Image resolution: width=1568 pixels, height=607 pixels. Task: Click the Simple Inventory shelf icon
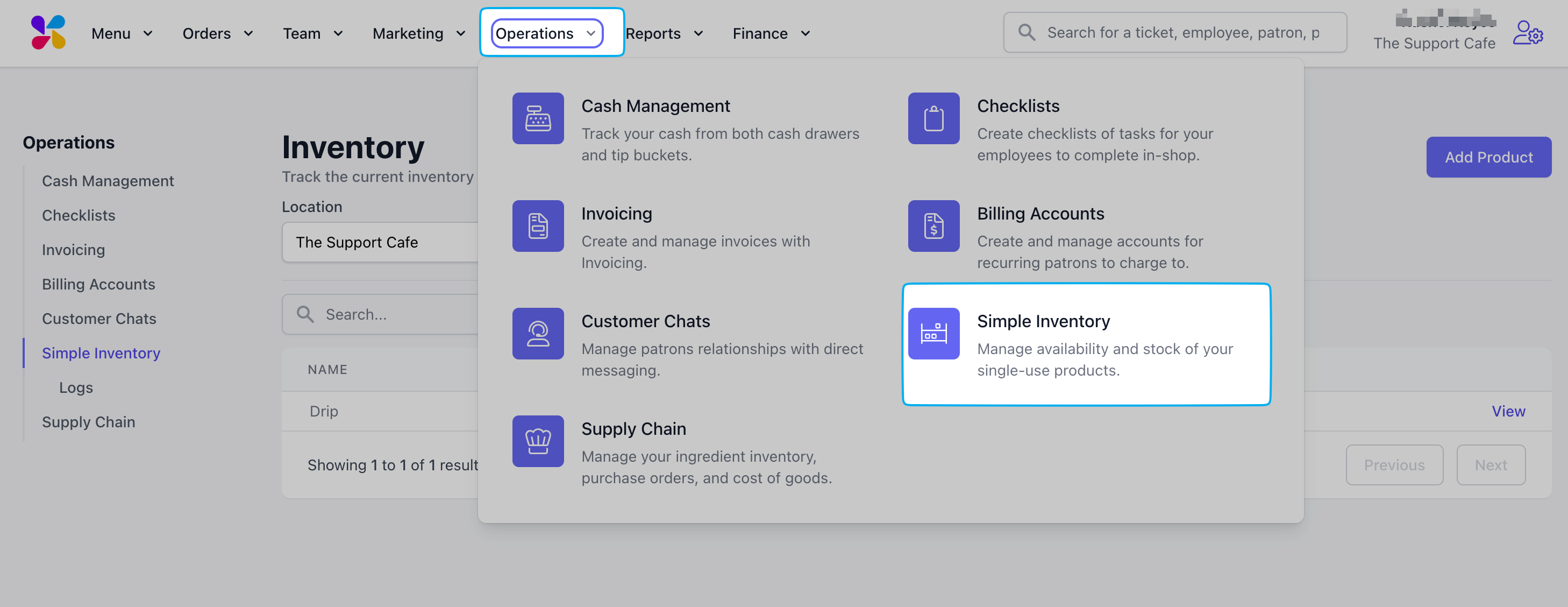point(933,333)
